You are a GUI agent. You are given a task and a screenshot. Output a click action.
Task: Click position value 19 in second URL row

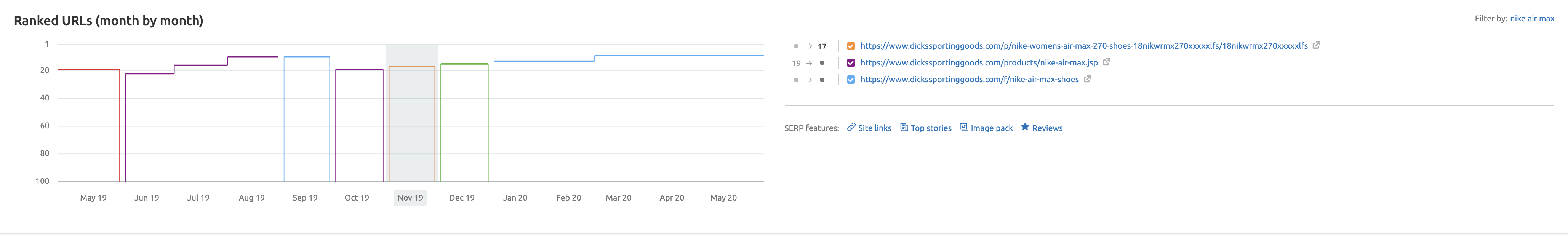[x=796, y=63]
